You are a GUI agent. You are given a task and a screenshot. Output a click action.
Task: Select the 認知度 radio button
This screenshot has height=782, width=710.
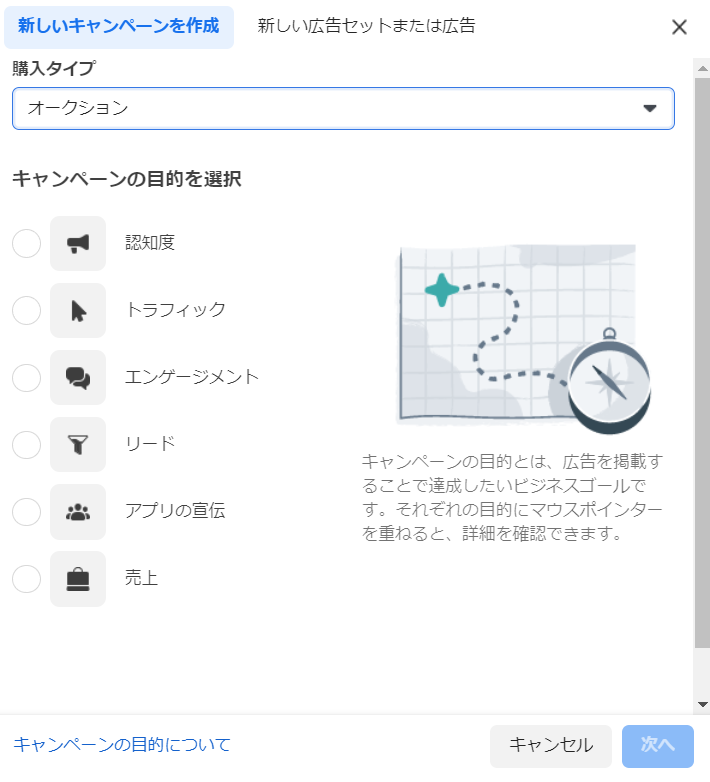(x=26, y=243)
